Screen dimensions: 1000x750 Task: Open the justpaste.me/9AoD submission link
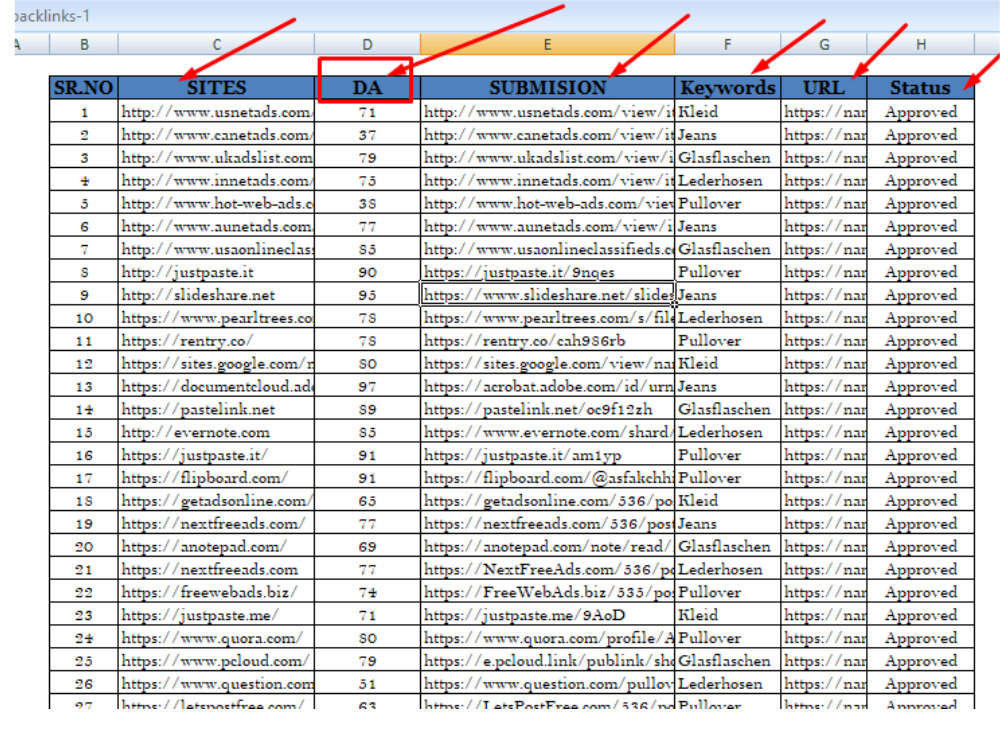(547, 615)
